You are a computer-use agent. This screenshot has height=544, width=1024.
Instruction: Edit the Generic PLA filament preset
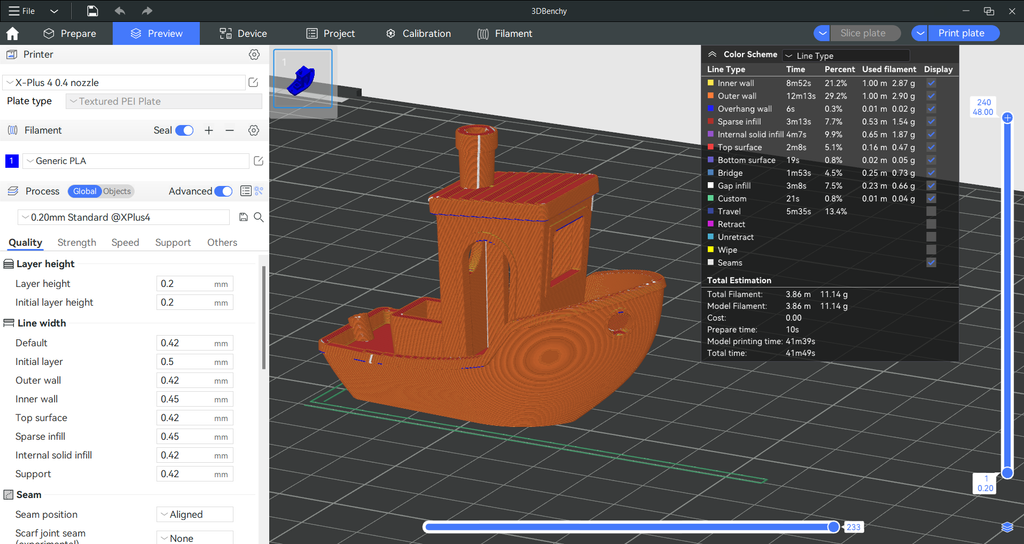258,161
